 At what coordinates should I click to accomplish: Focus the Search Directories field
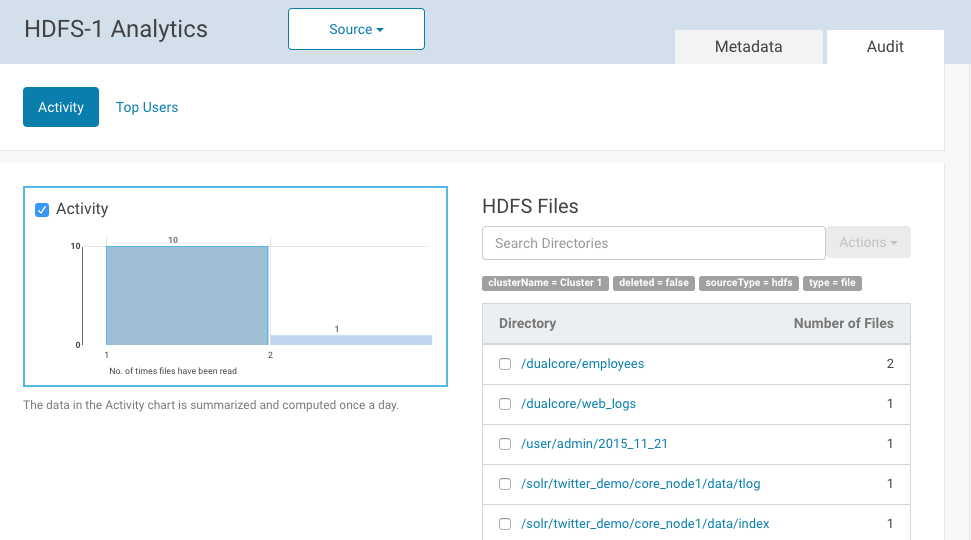(x=653, y=243)
